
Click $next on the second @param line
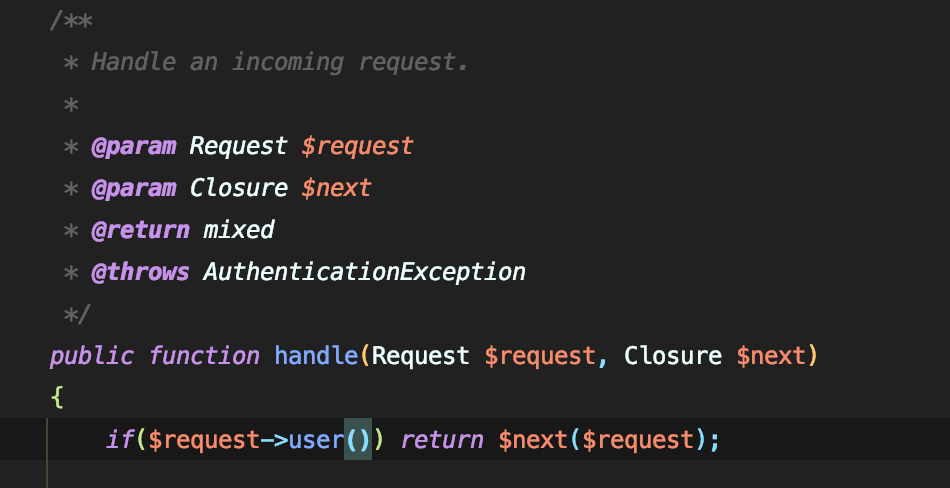(x=336, y=188)
